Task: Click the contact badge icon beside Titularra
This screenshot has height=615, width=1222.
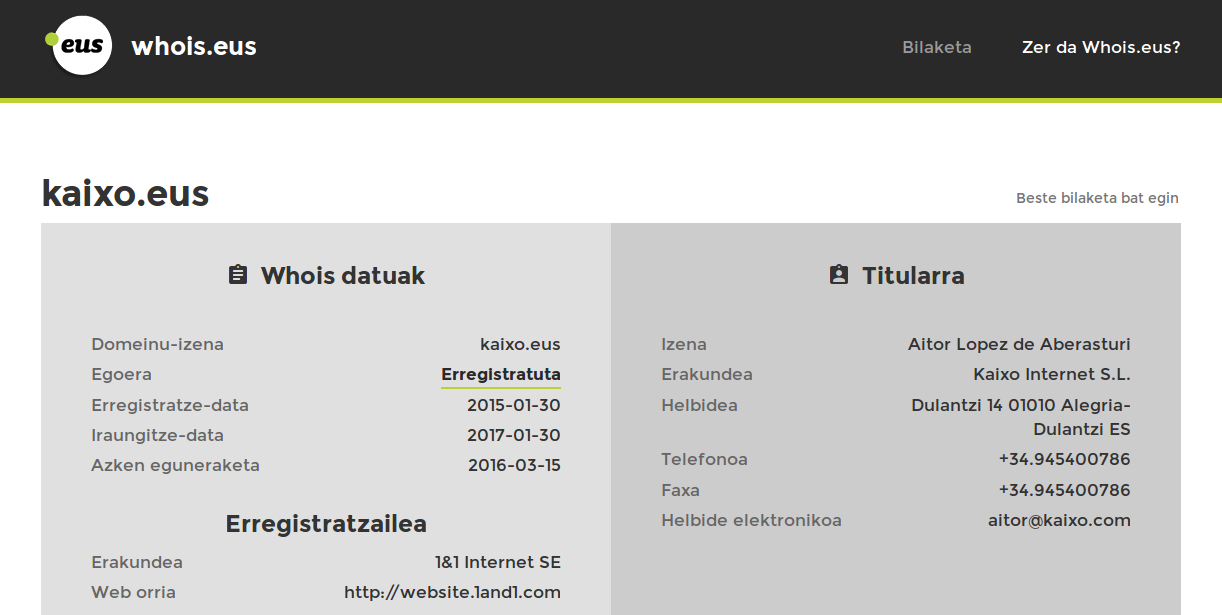Action: click(x=839, y=275)
